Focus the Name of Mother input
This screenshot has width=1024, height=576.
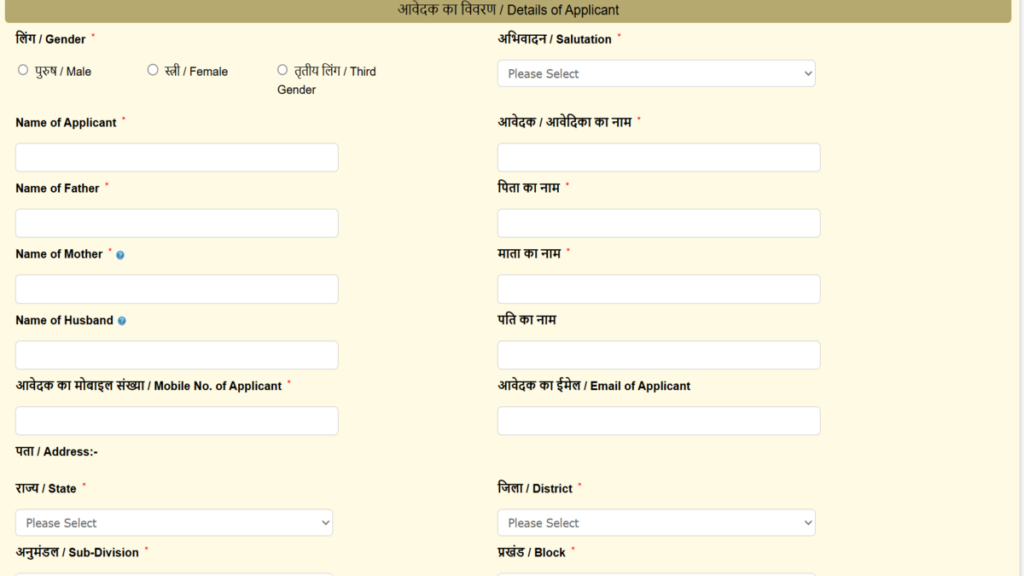point(177,289)
